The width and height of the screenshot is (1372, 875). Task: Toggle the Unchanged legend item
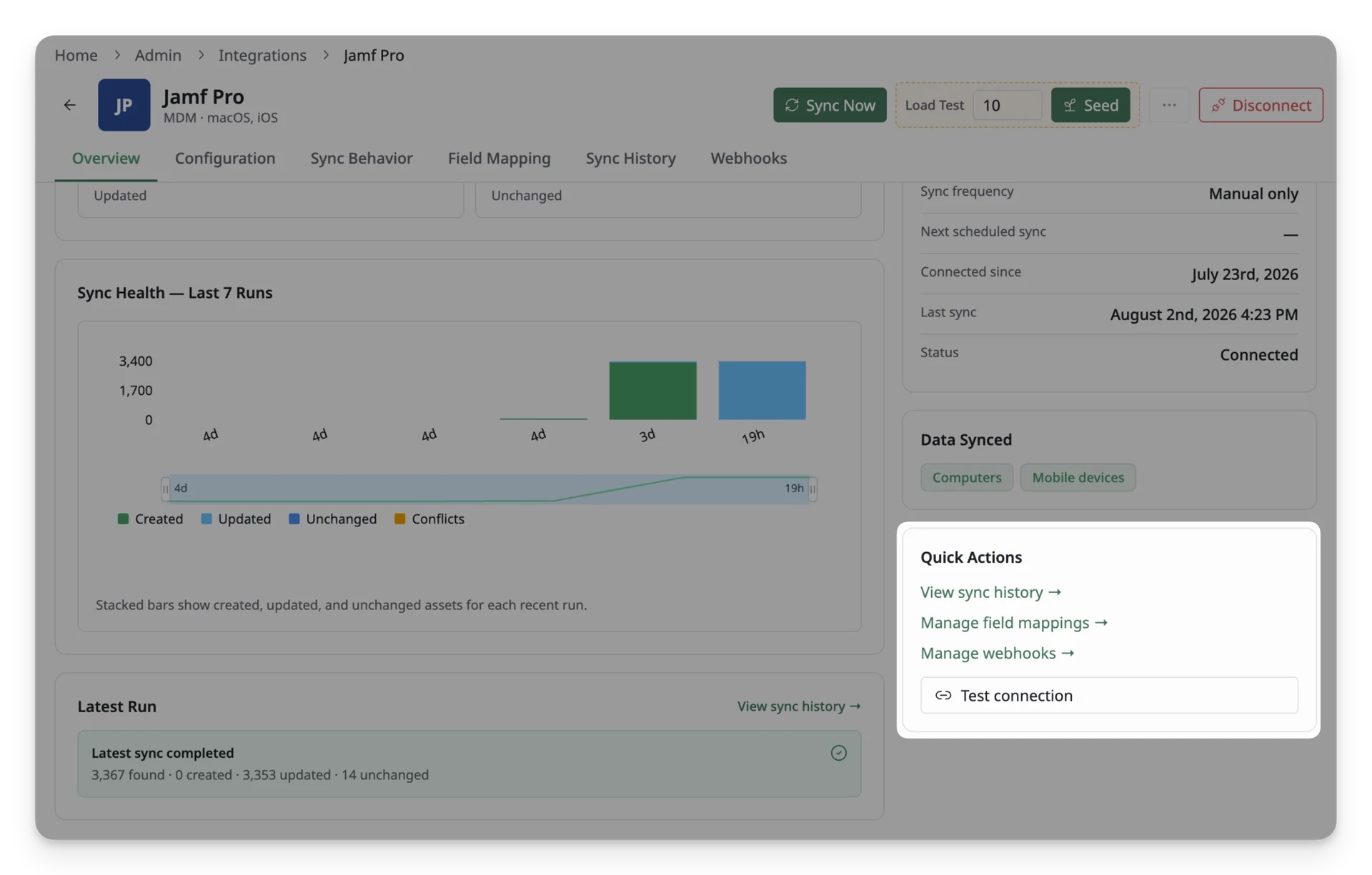(x=332, y=519)
